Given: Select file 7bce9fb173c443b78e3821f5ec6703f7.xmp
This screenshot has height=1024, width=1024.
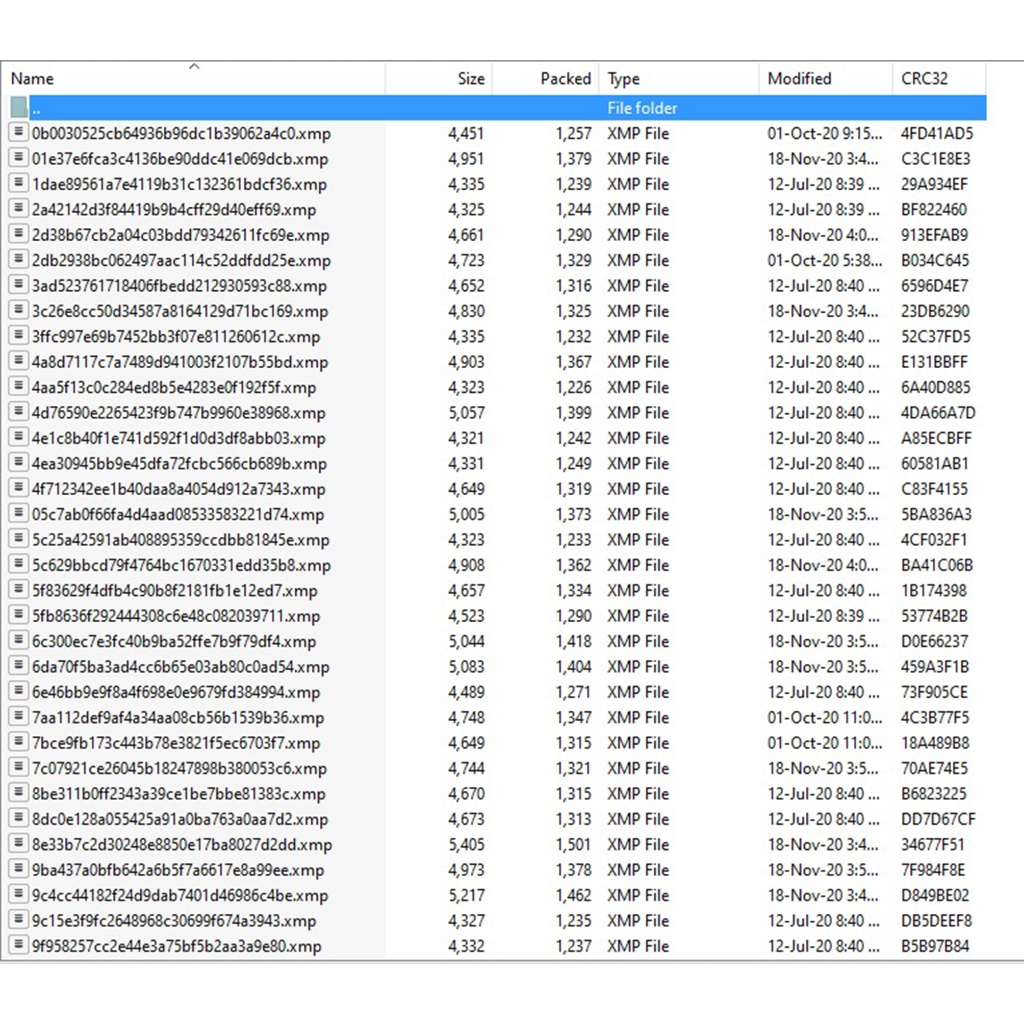Looking at the screenshot, I should coord(176,743).
